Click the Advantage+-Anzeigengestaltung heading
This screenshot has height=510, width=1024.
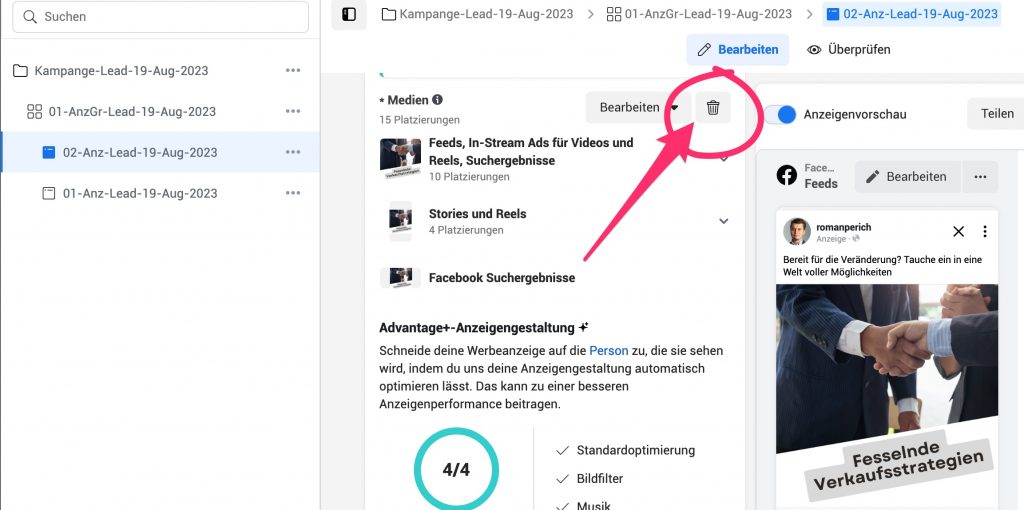coord(476,328)
